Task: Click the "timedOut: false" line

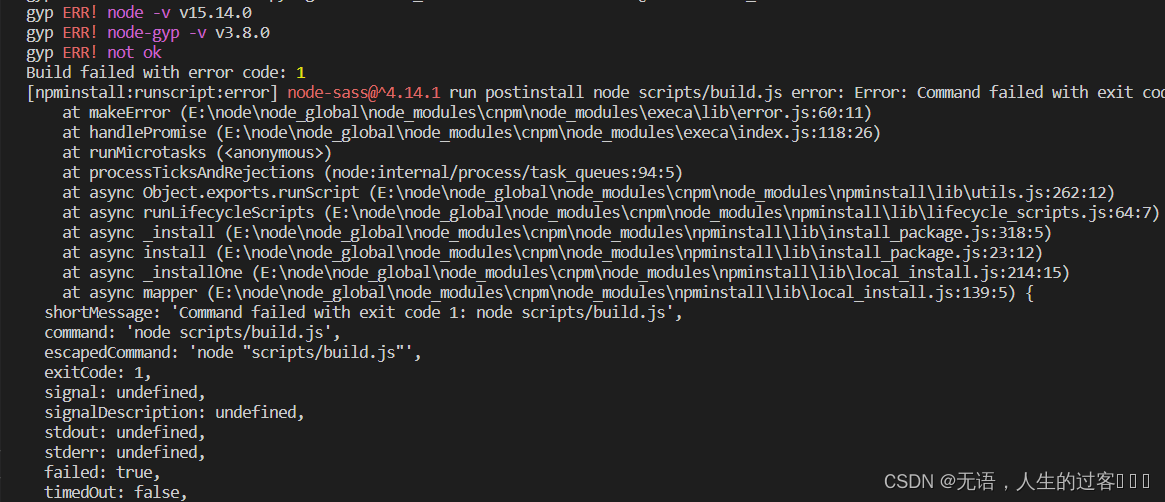Action: point(116,492)
